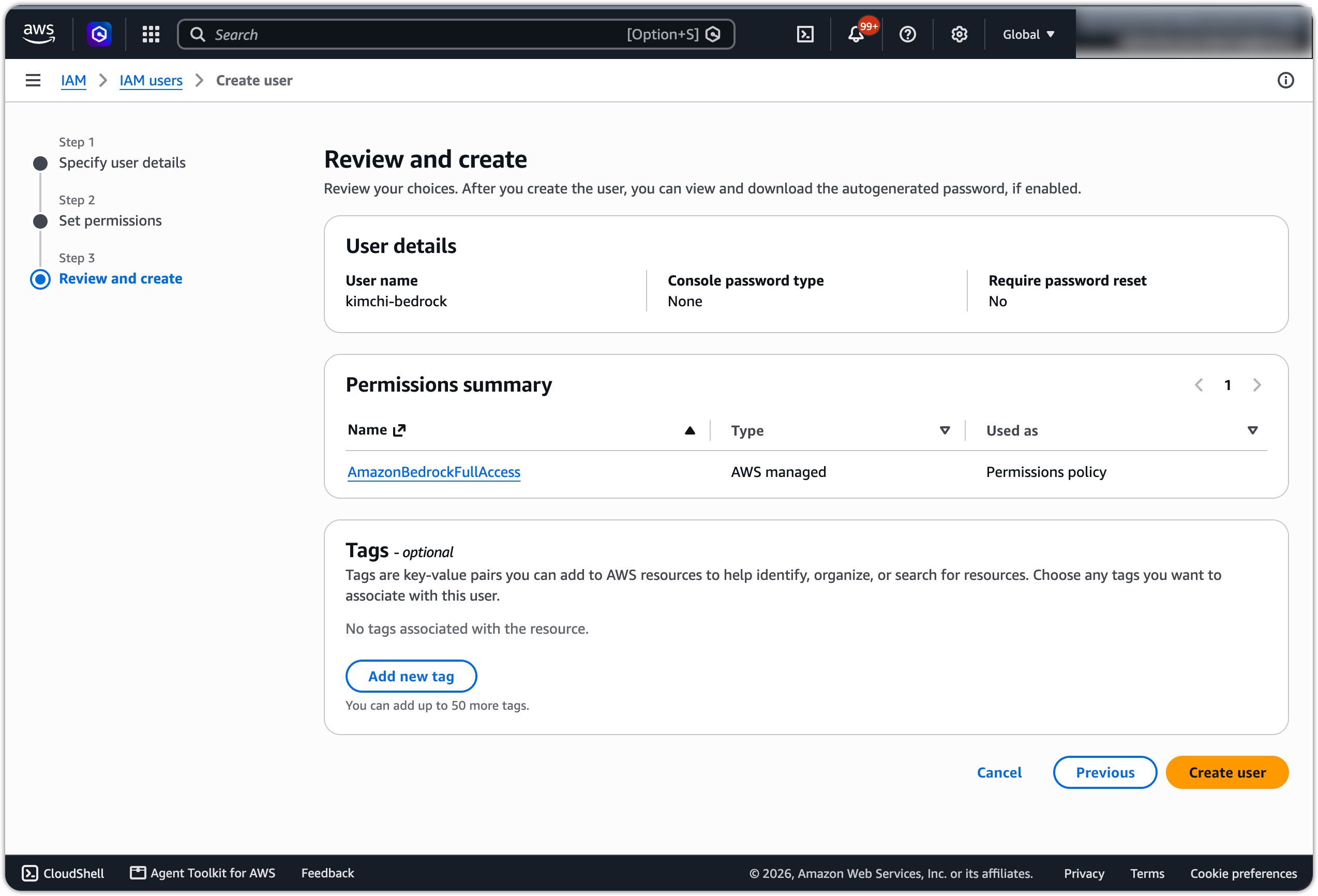Select Step 3 Review and create
Screen dimensions: 1318x896
click(120, 278)
